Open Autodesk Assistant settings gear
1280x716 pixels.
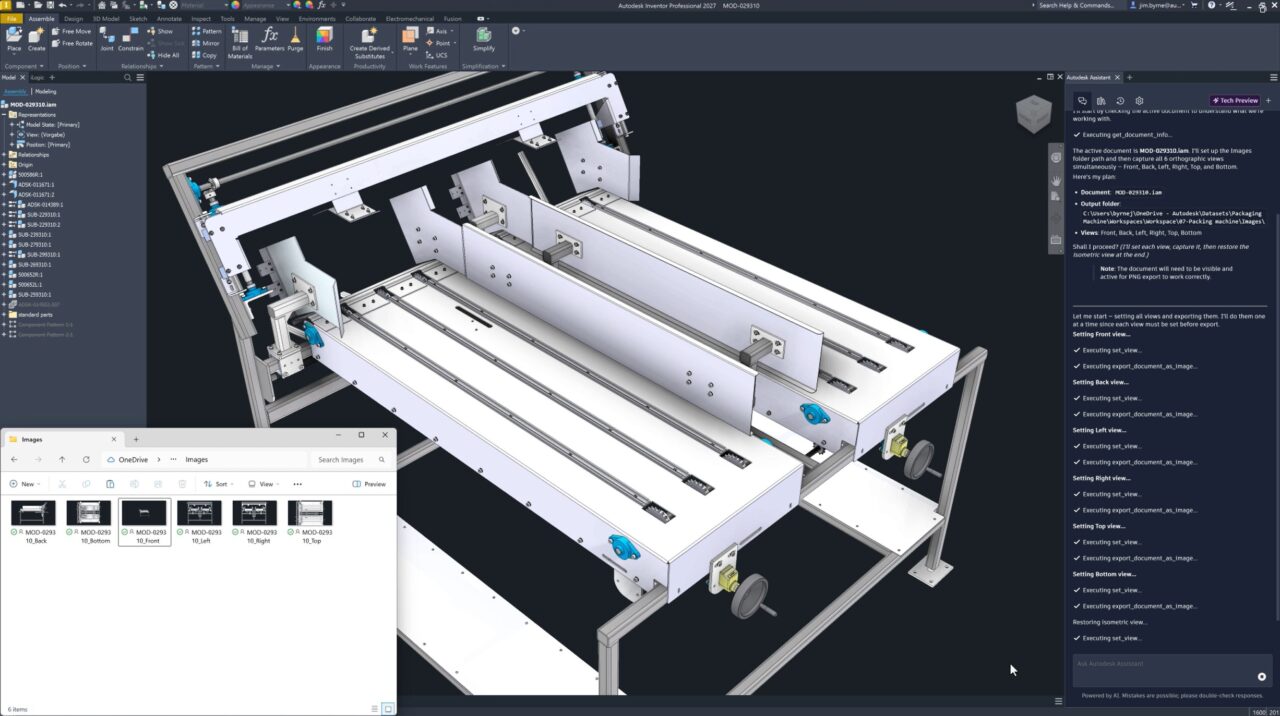[x=1139, y=100]
